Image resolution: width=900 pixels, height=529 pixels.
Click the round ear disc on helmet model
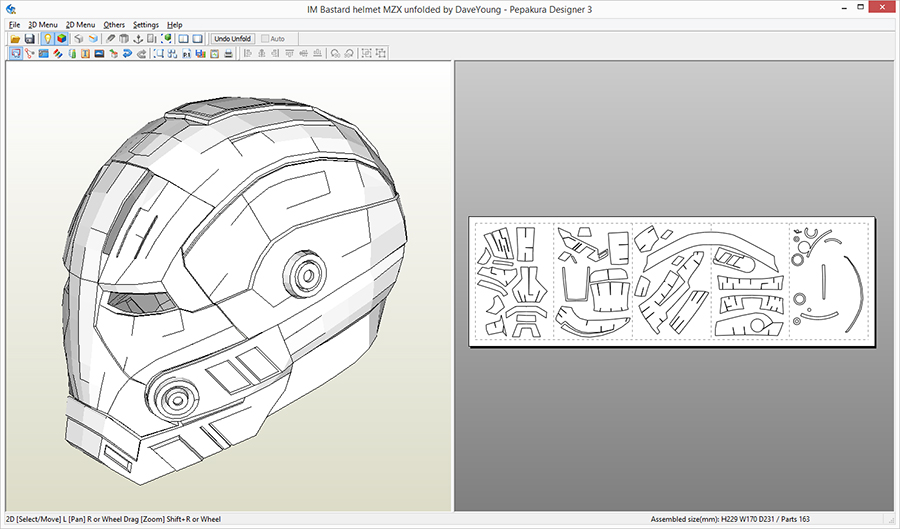point(307,276)
